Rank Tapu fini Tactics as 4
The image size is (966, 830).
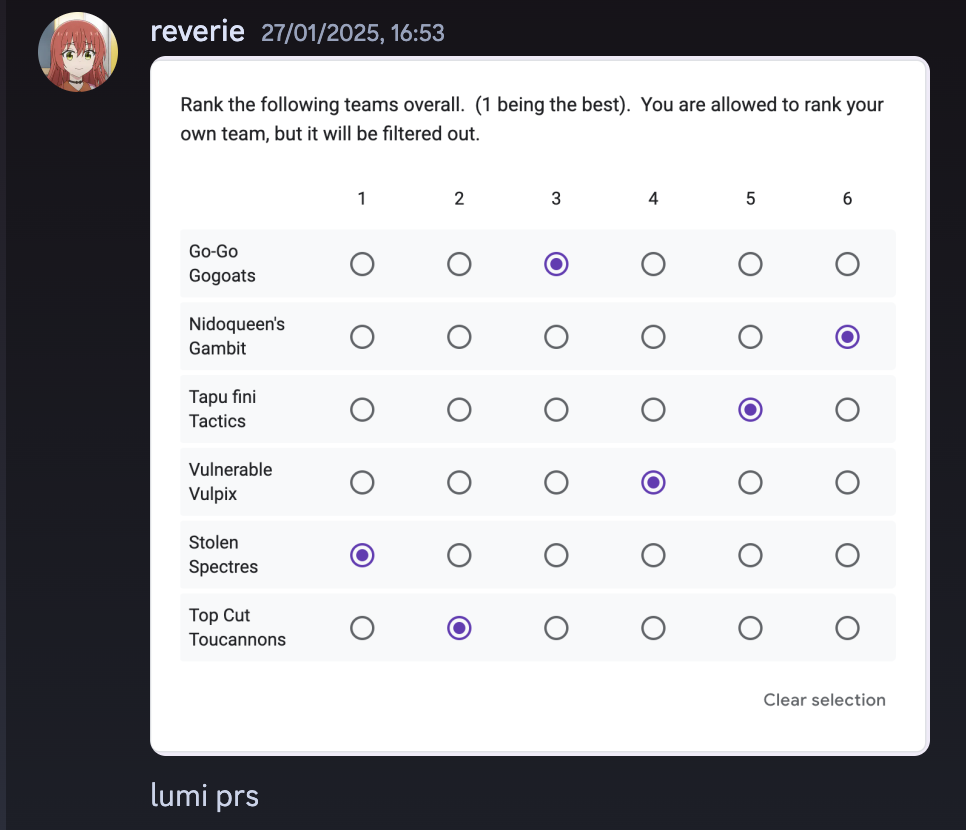653,410
